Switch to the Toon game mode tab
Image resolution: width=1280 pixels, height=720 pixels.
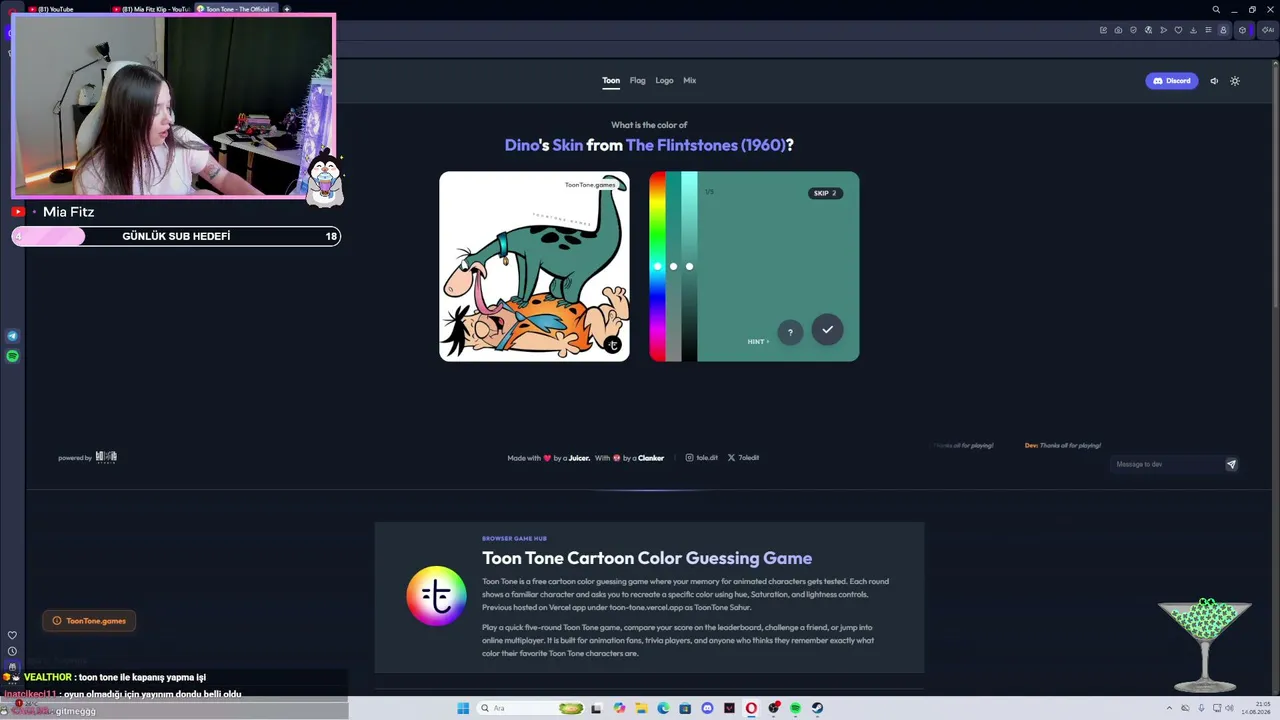611,81
